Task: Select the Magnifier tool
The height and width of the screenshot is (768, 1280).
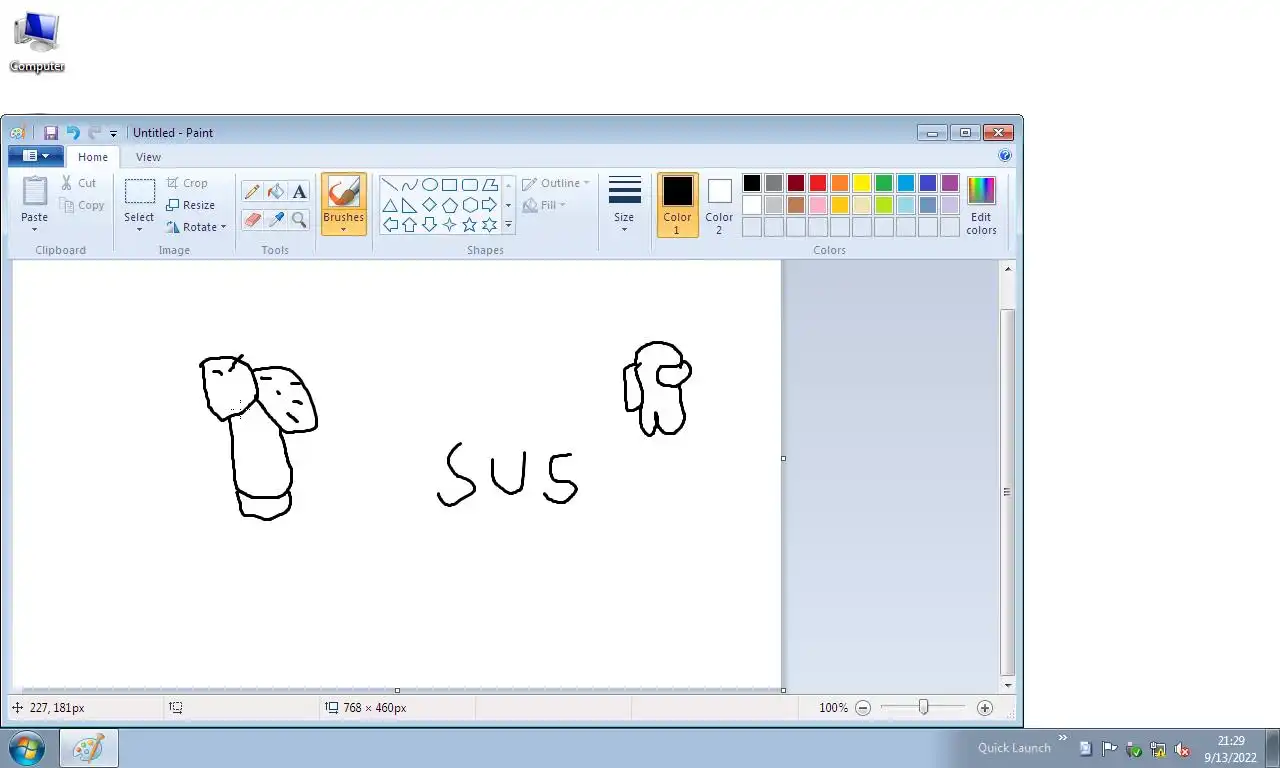Action: (299, 219)
